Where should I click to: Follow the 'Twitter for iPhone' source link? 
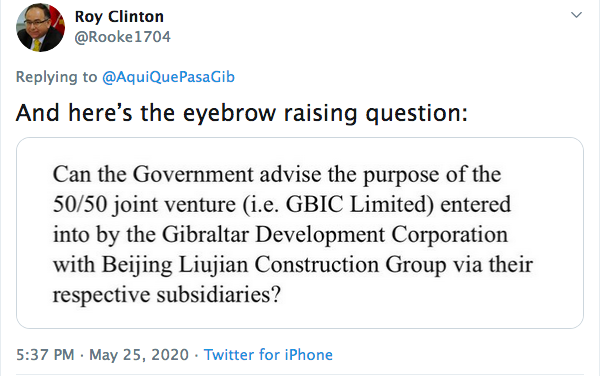(268, 354)
